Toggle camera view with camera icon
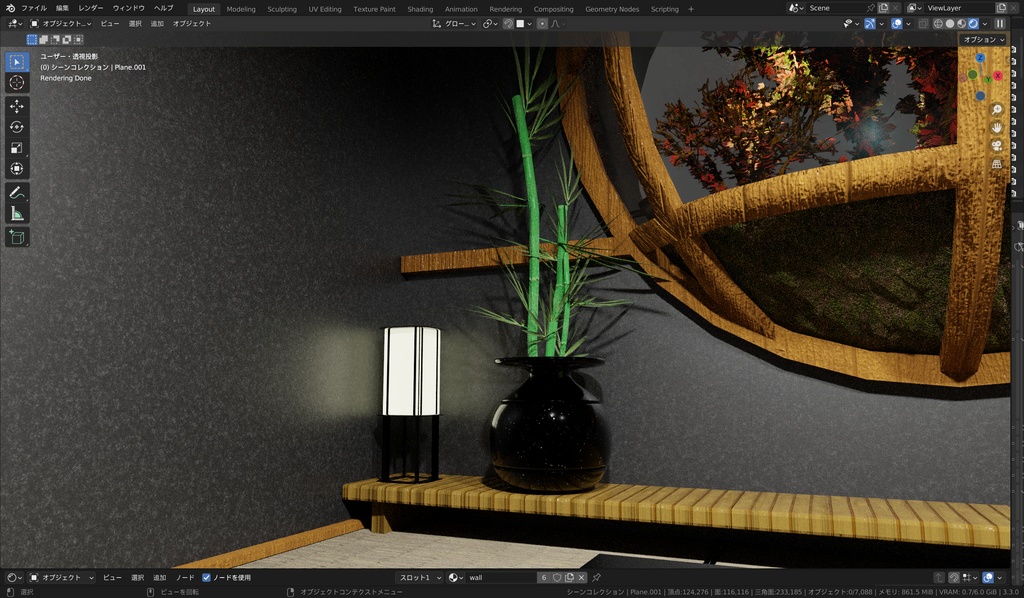This screenshot has height=598, width=1024. point(997,146)
